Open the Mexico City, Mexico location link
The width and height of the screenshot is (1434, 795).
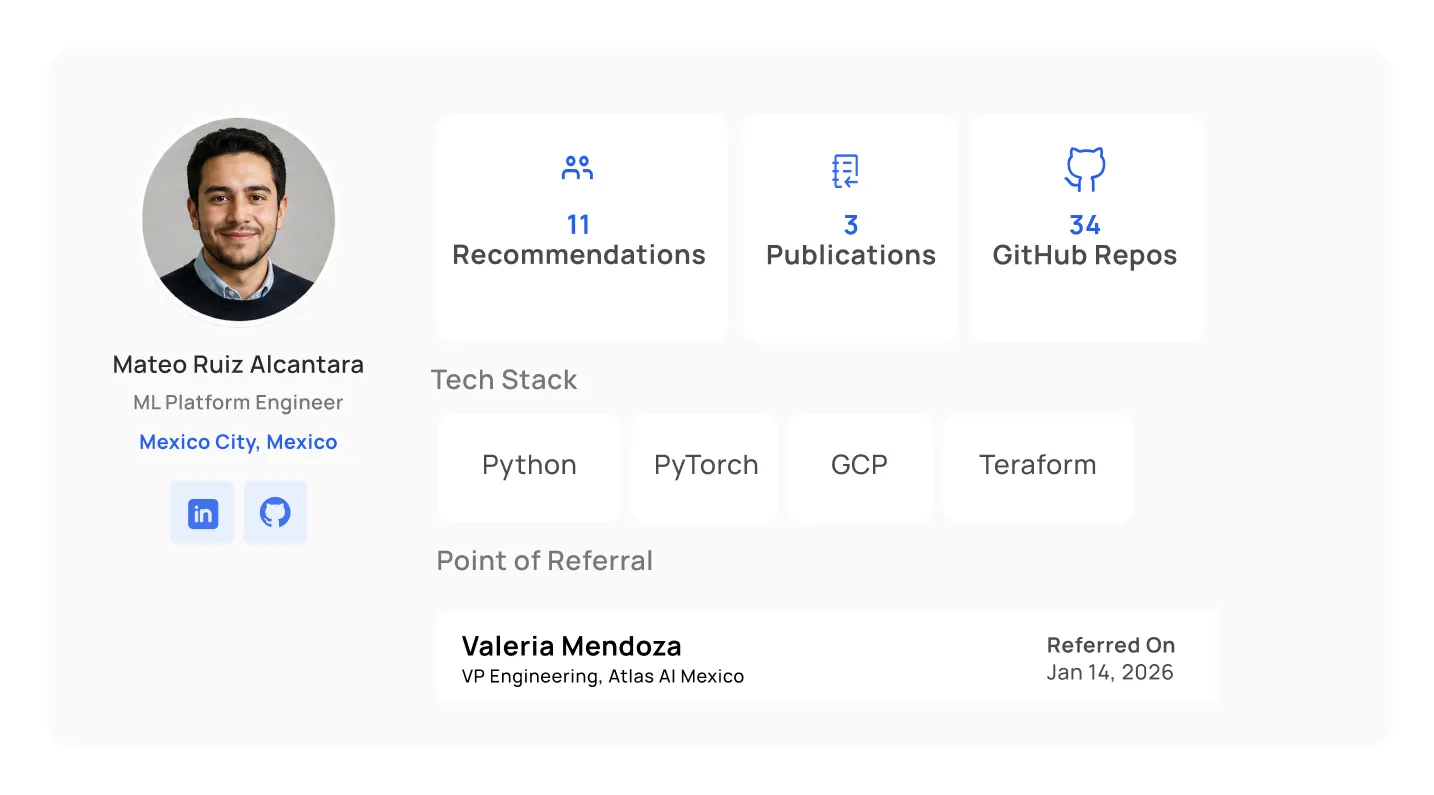(x=238, y=442)
